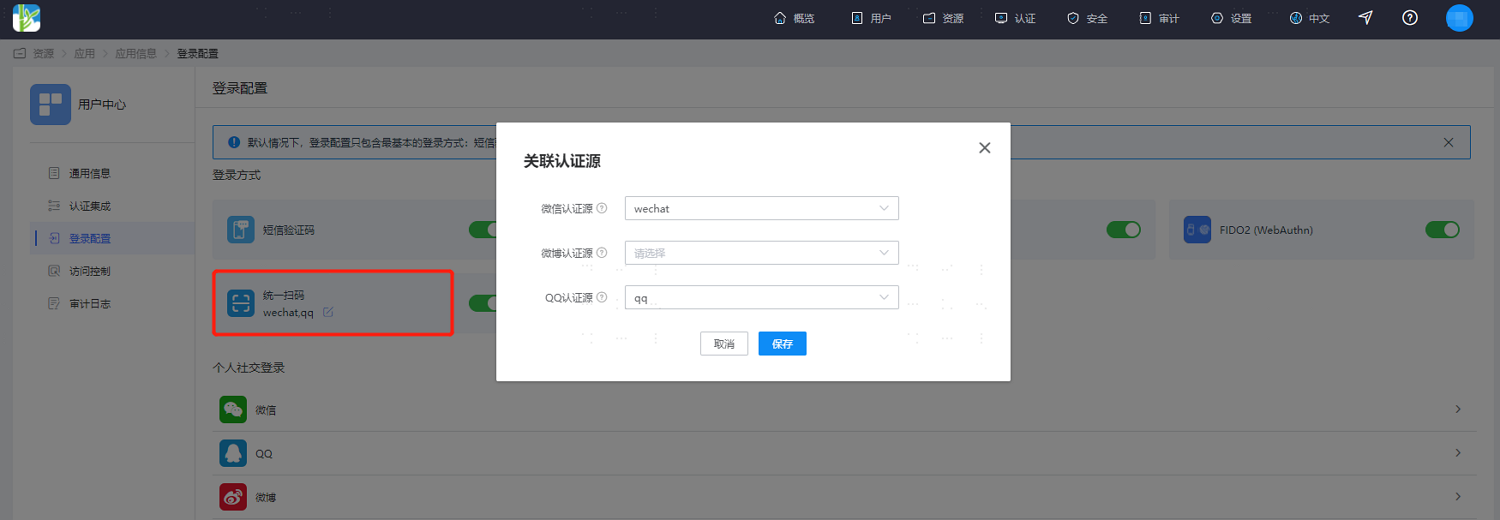The width and height of the screenshot is (1500, 520).
Task: Click the app logo in top-left corner
Action: click(27, 18)
